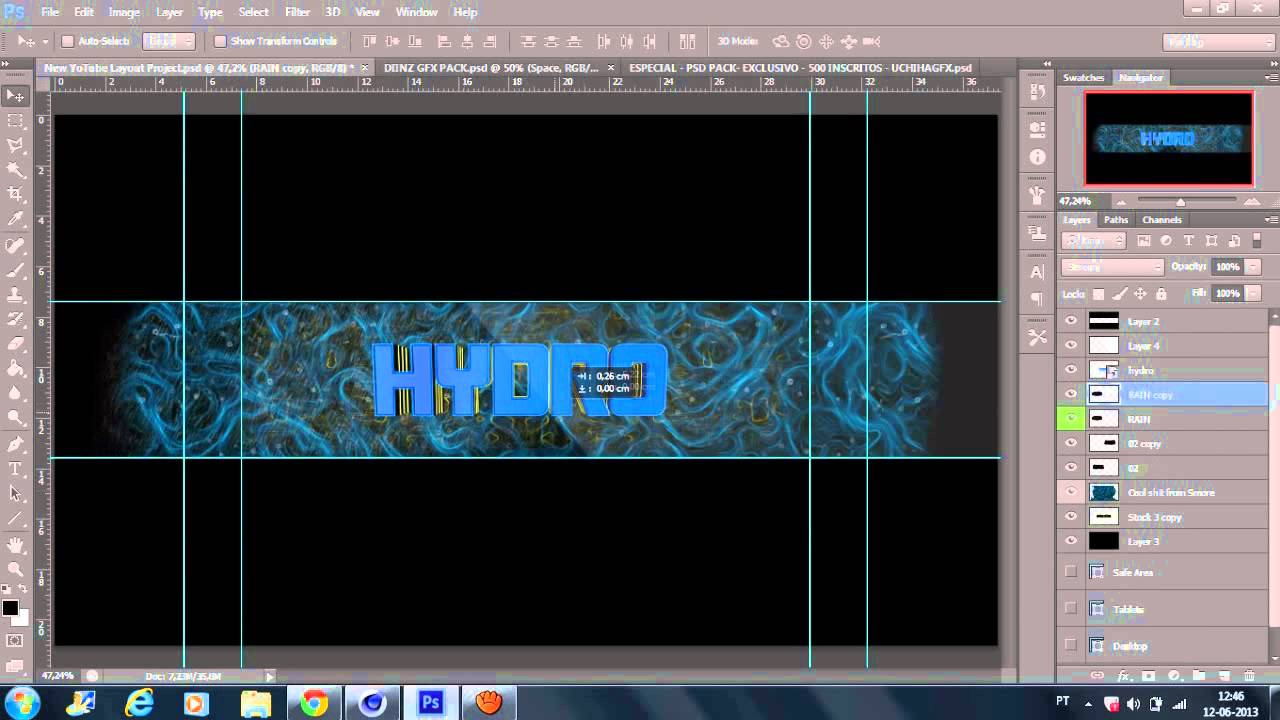Open the Layers panel flyout menu
This screenshot has height=720, width=1280.
point(1271,220)
